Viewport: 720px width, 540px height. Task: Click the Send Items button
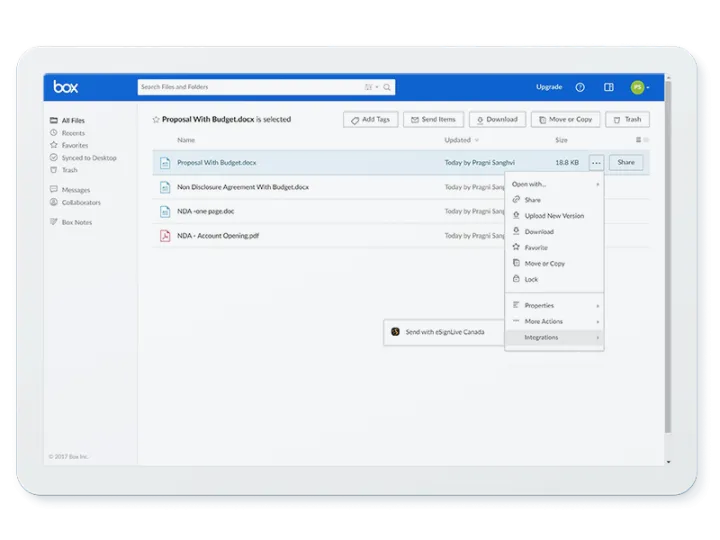click(x=433, y=119)
